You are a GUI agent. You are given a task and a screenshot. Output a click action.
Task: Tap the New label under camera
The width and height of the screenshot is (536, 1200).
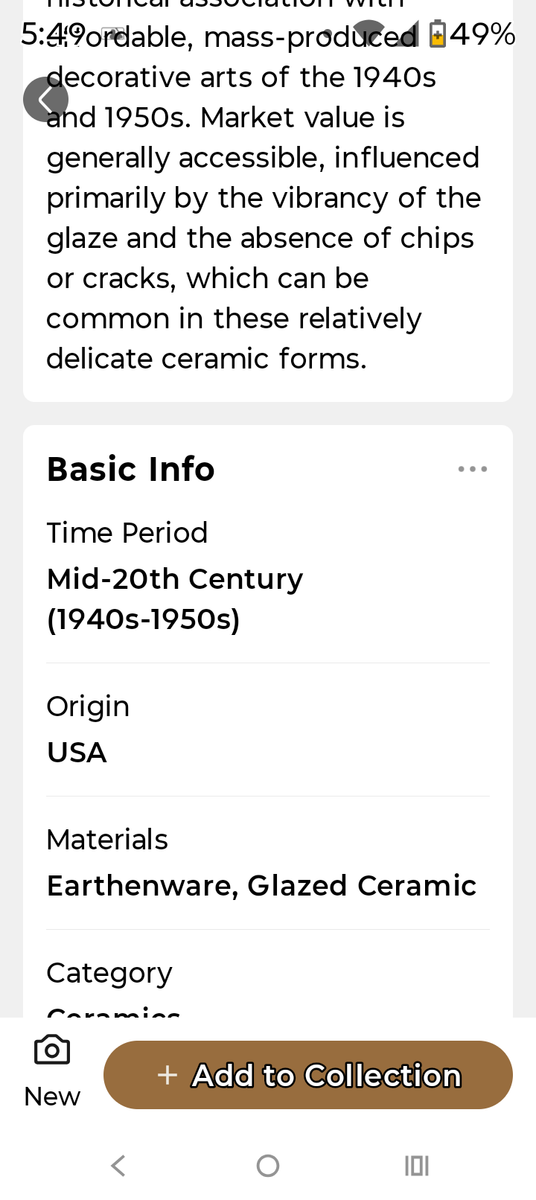52,1096
